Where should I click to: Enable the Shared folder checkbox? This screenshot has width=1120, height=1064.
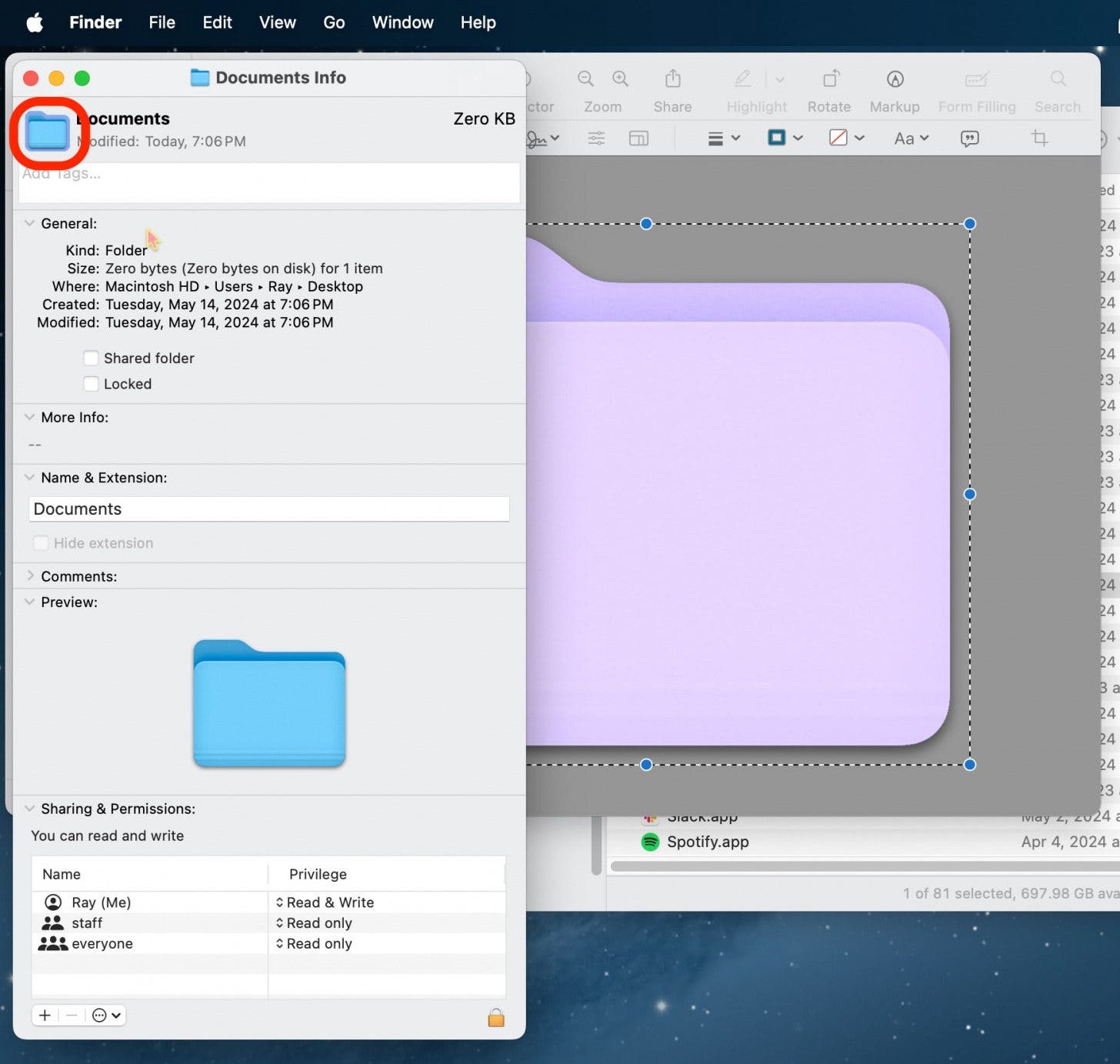point(91,358)
